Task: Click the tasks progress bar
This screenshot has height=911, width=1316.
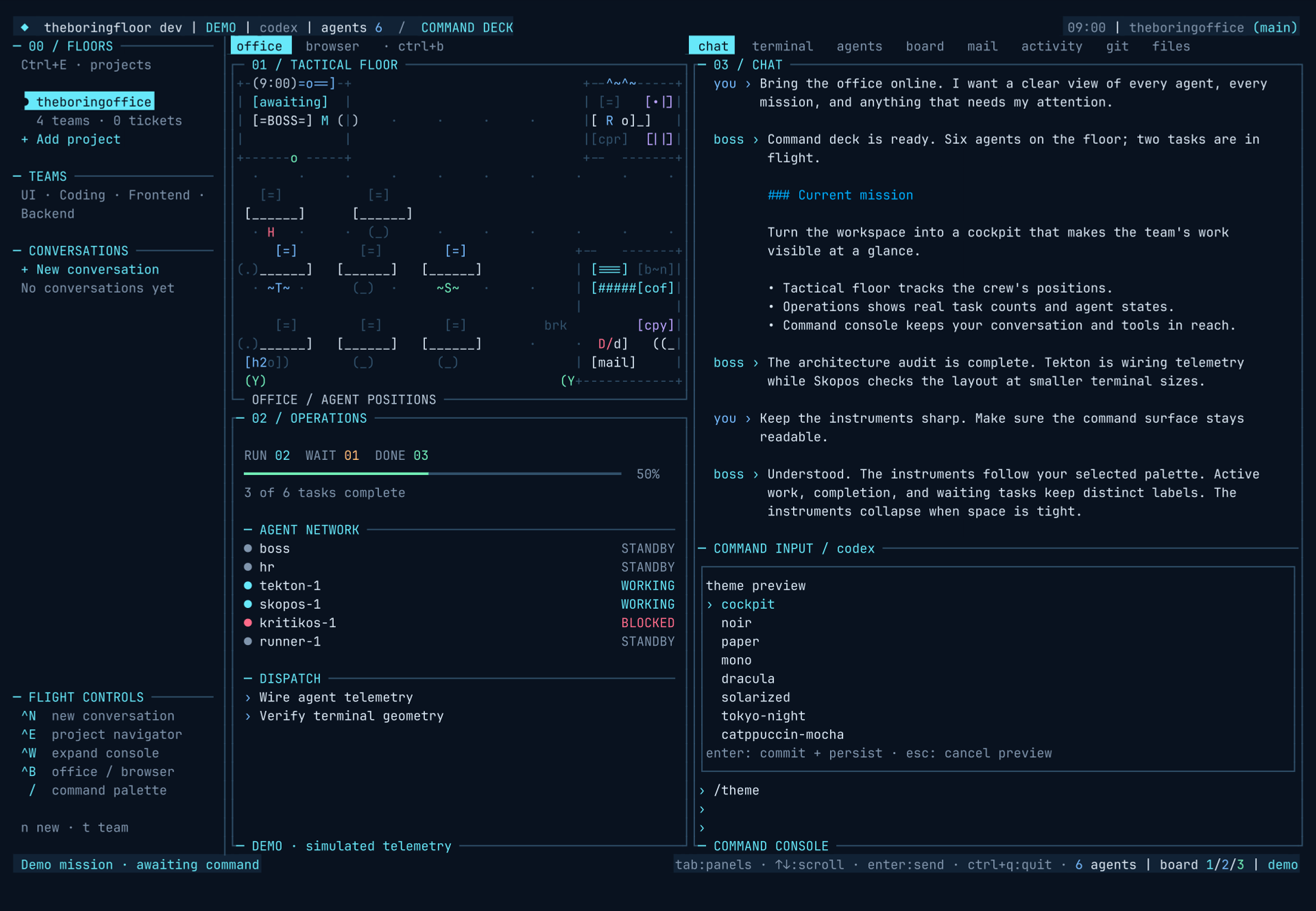Action: [432, 474]
